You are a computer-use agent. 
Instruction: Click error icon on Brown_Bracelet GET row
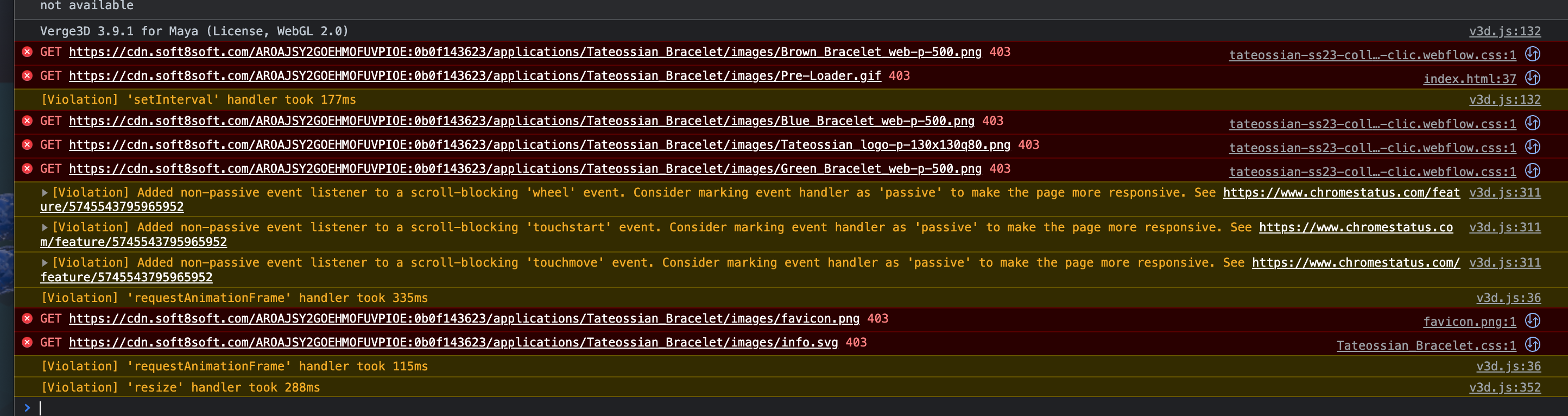(27, 52)
